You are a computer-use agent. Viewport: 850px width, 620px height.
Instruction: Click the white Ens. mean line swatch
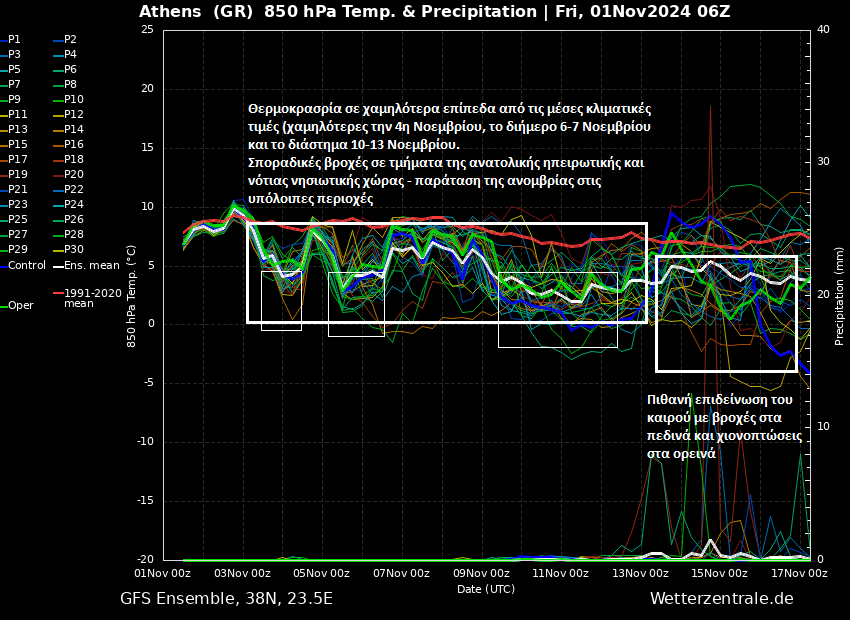(x=57, y=265)
